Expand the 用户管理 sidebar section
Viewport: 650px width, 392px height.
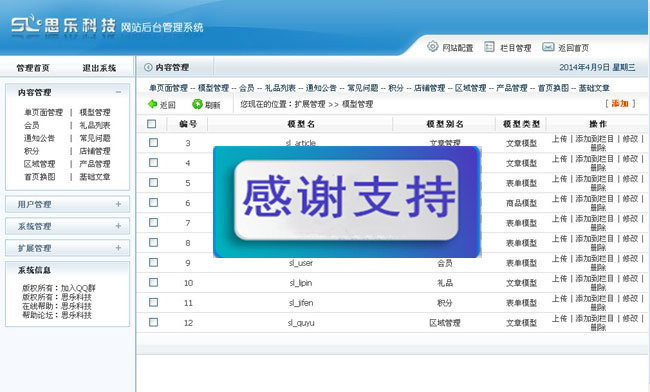pos(119,204)
